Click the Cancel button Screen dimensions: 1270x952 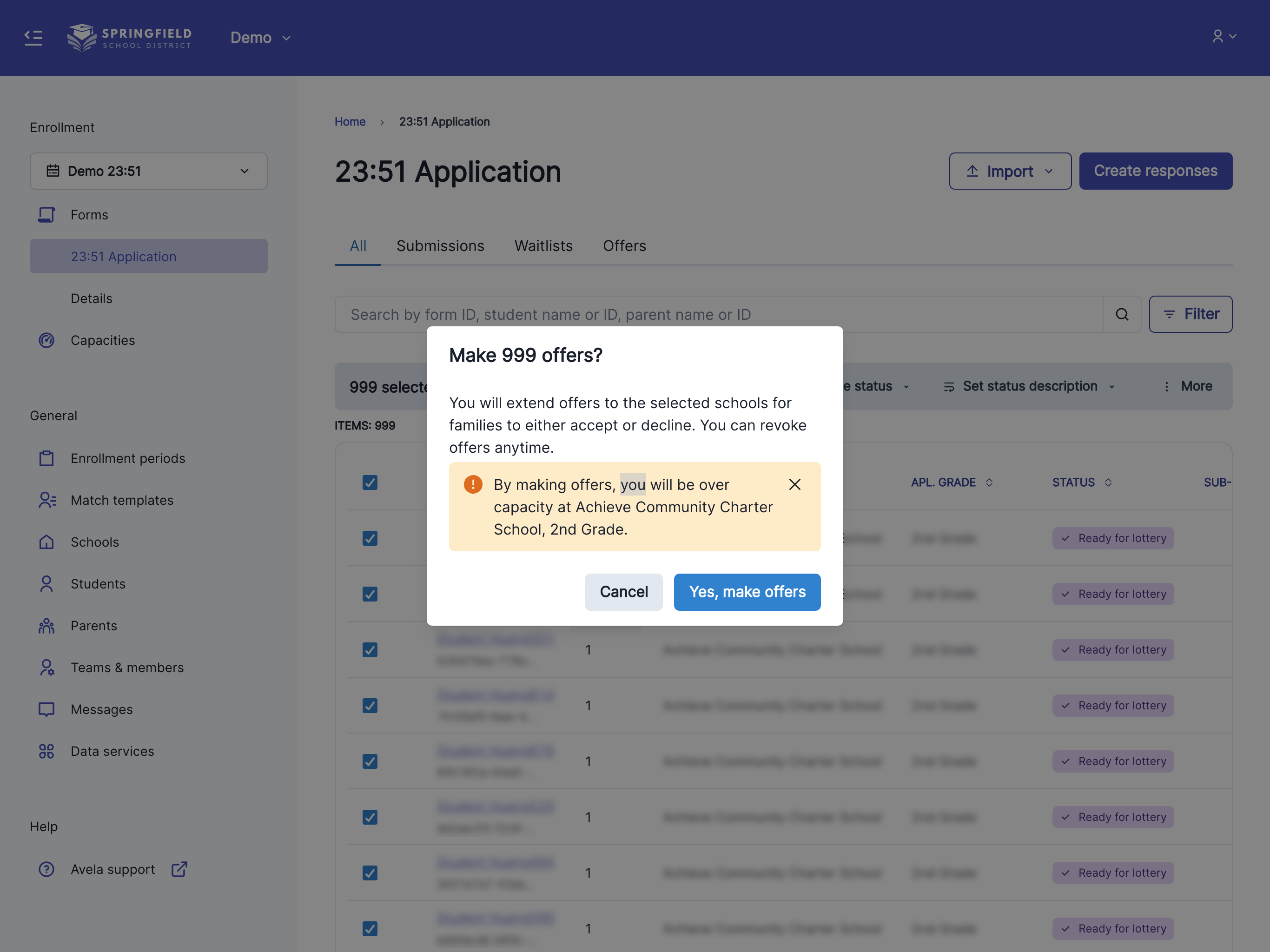coord(623,592)
